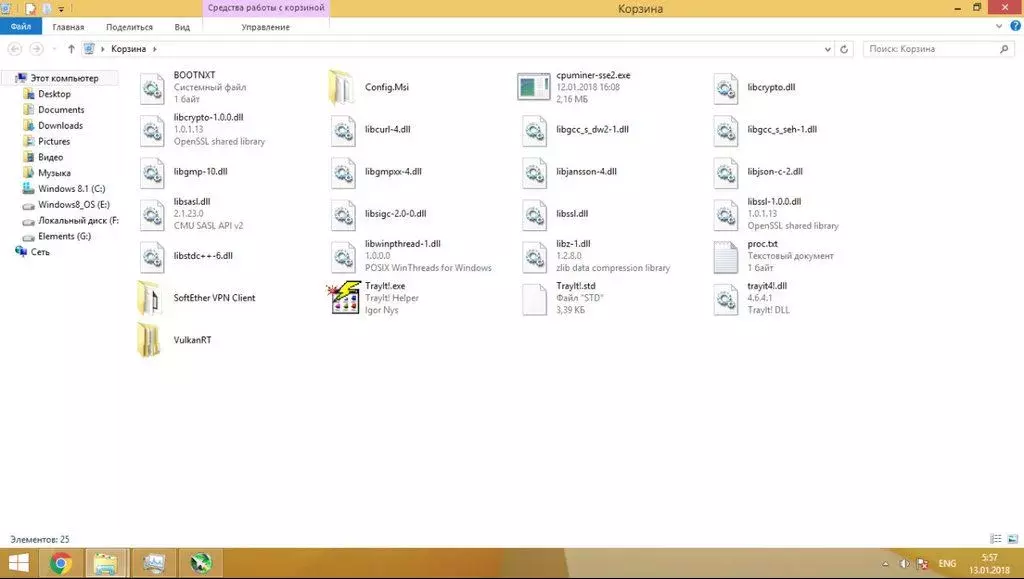The image size is (1024, 579).
Task: Open the Поделиться ribbon tab
Action: click(x=129, y=27)
